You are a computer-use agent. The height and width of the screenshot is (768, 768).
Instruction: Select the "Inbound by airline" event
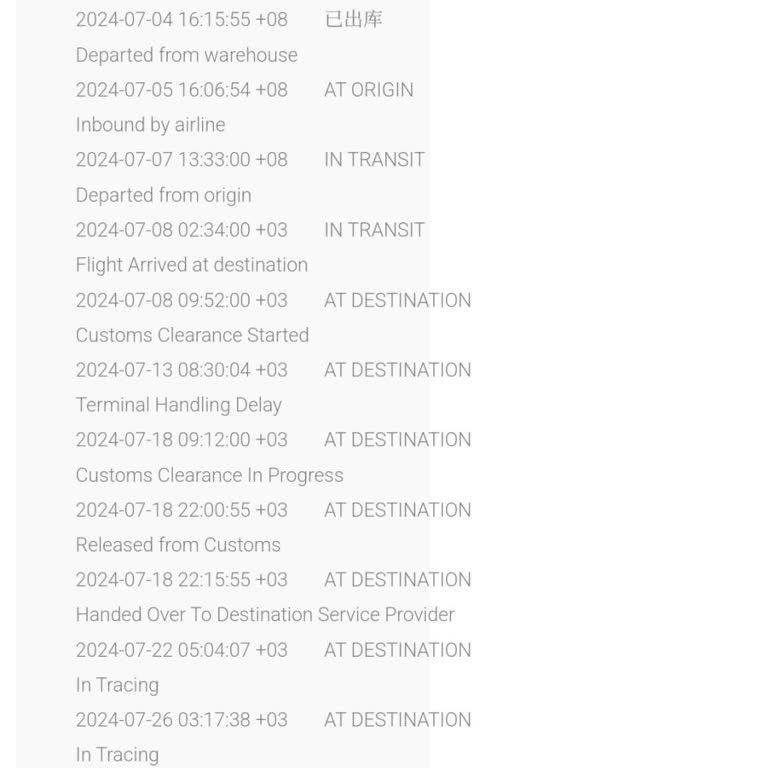tap(150, 125)
